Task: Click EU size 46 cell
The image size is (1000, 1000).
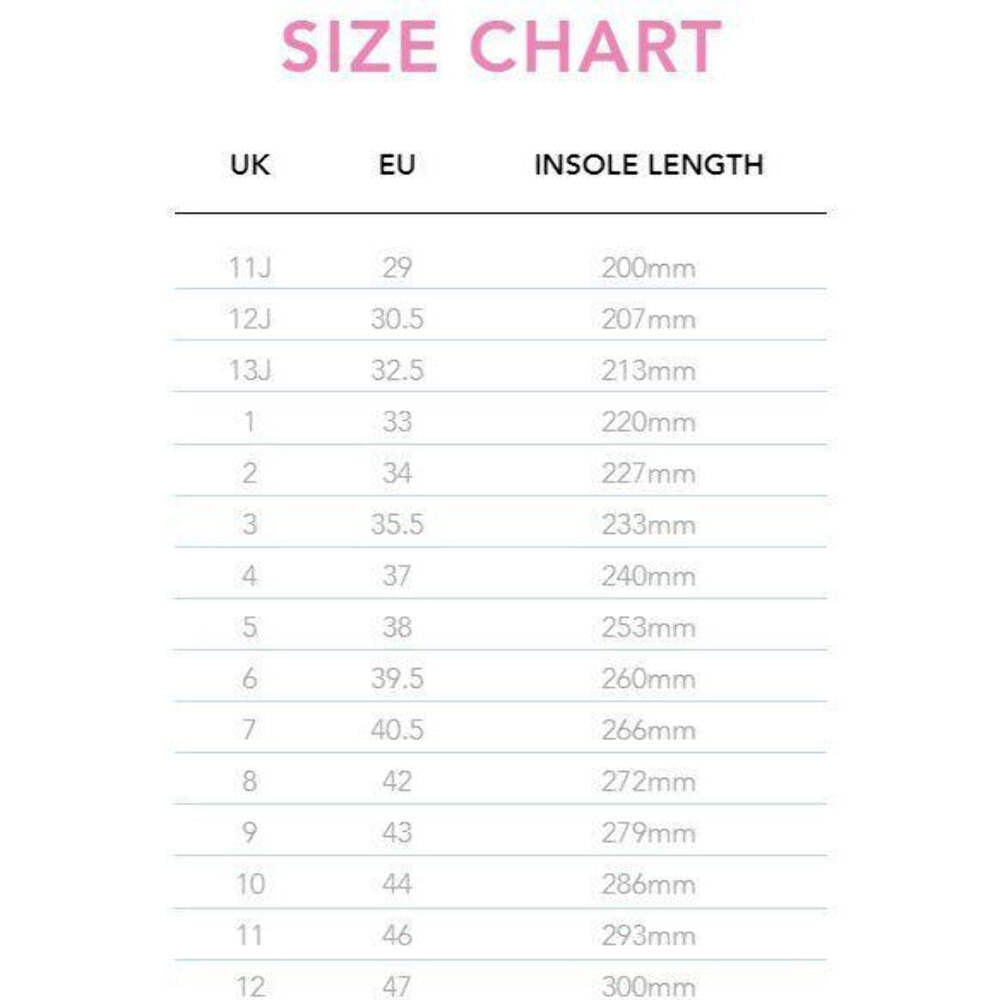Action: coord(397,936)
